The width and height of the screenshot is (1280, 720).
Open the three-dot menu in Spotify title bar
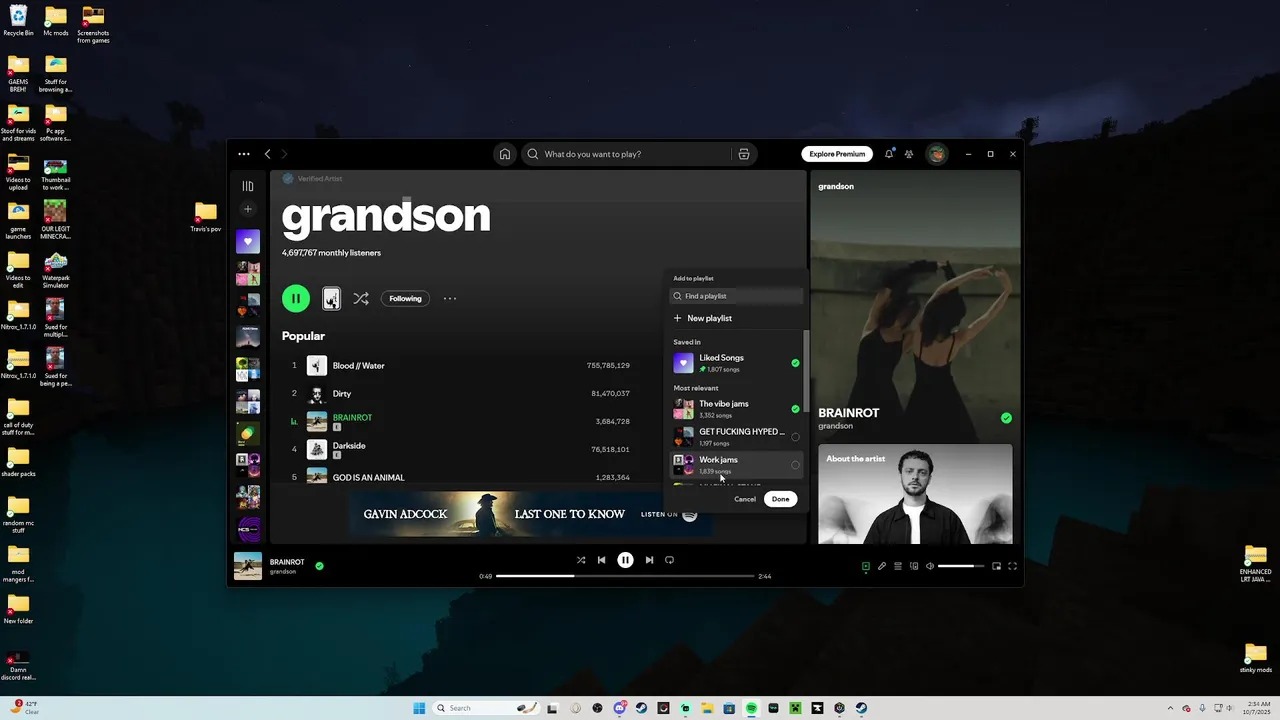tap(244, 154)
